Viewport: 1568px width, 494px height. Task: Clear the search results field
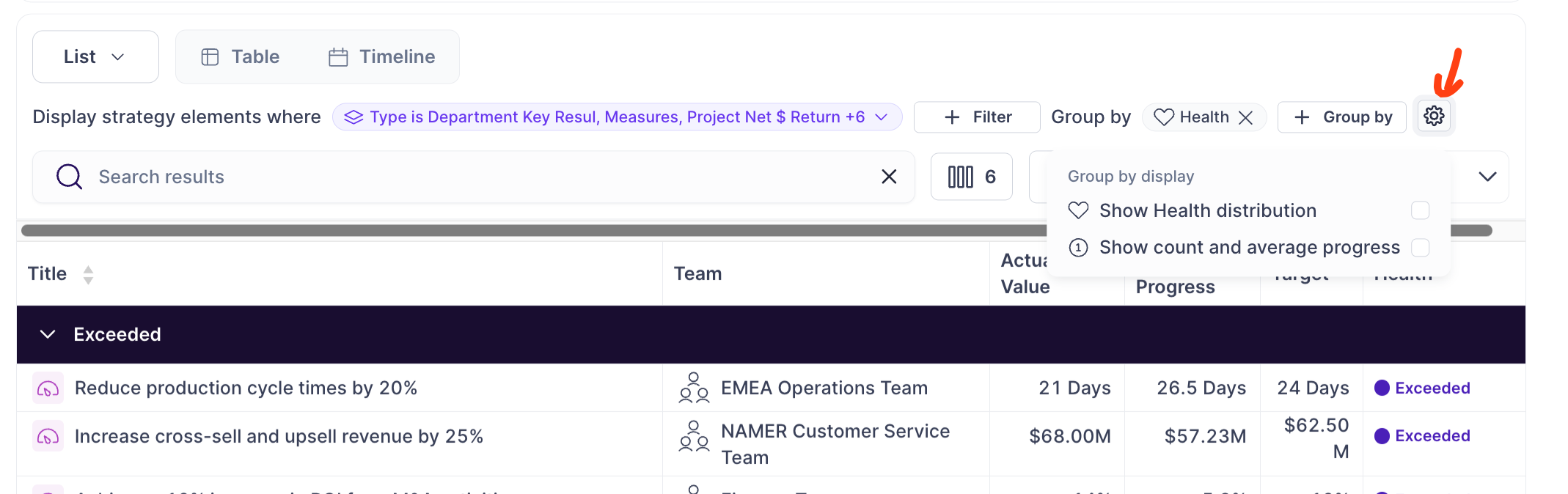(x=889, y=177)
